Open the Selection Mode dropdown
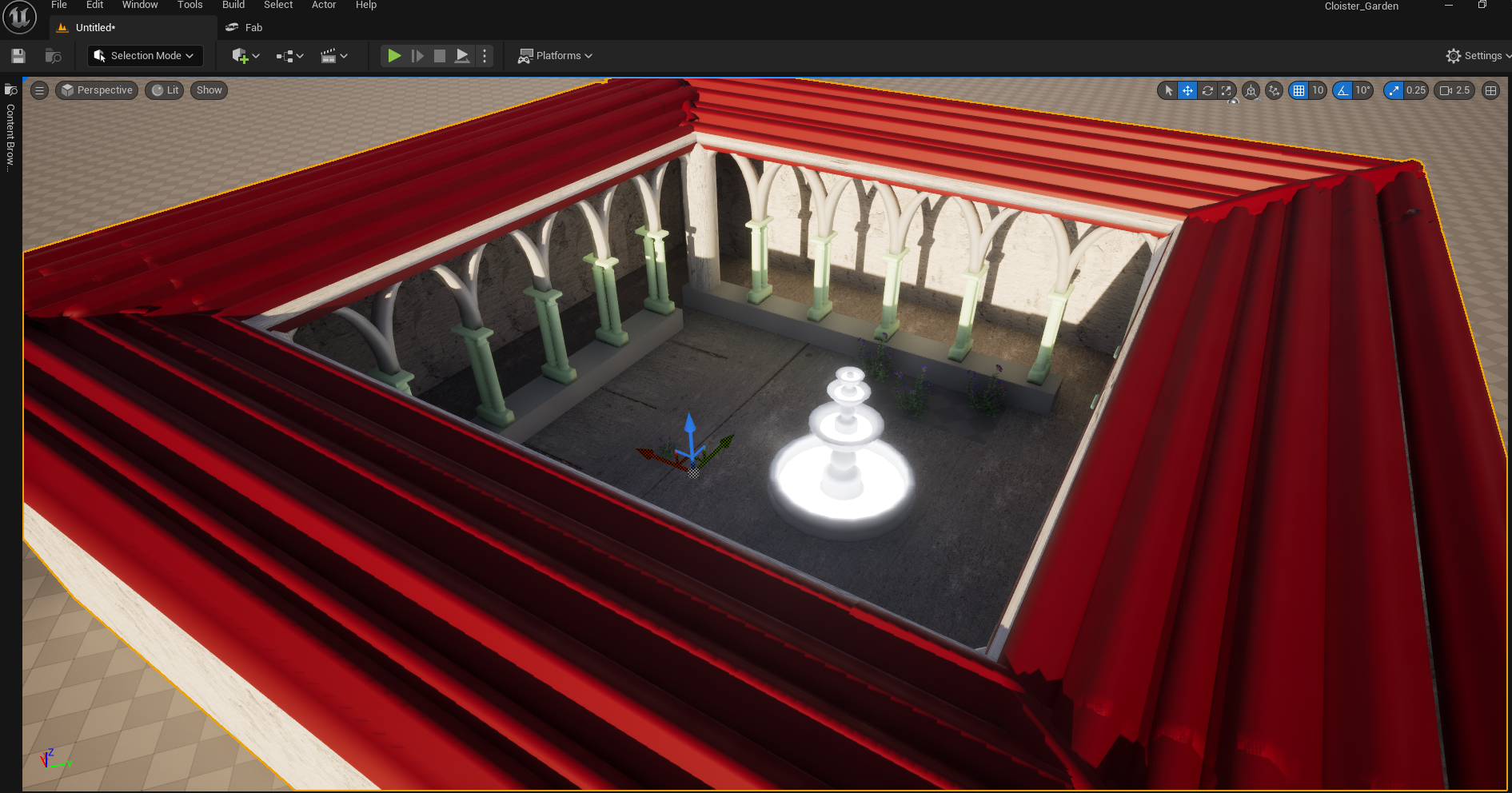Viewport: 1512px width, 793px height. [x=145, y=56]
